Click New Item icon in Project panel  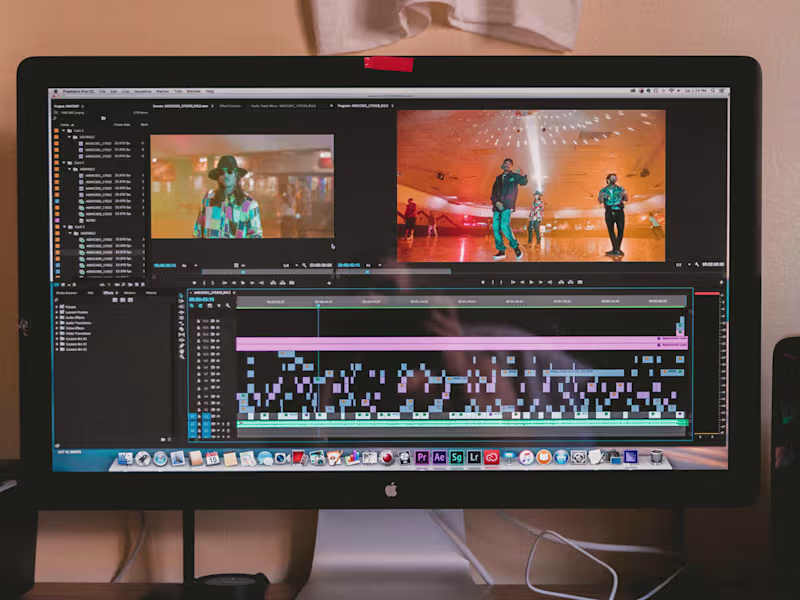click(136, 284)
